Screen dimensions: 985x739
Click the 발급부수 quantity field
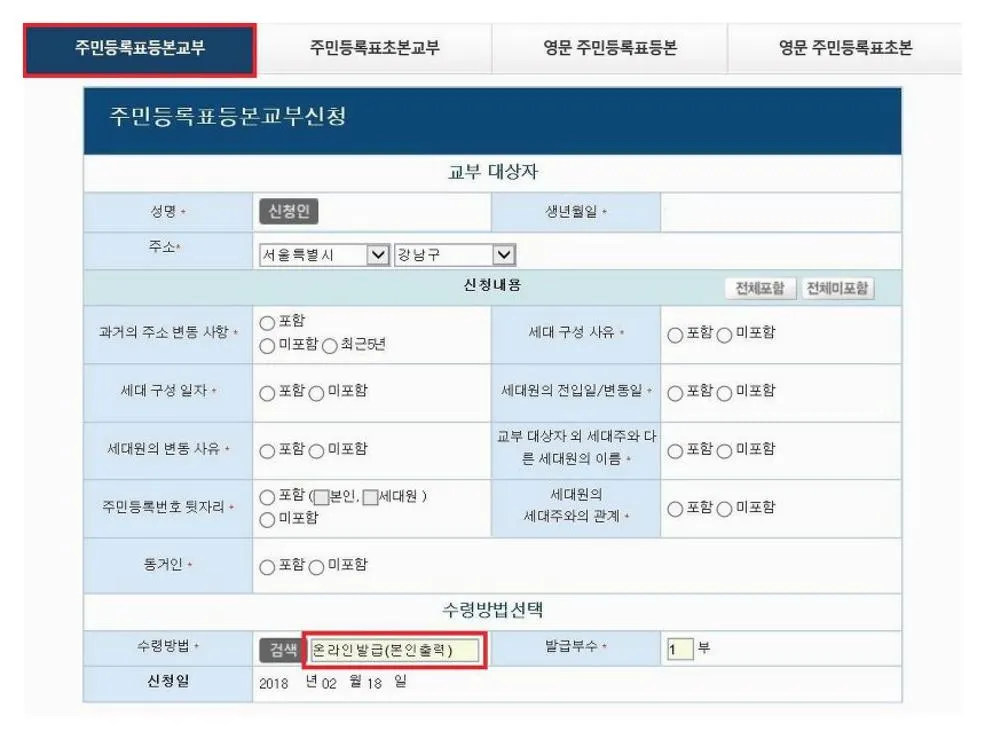point(680,649)
